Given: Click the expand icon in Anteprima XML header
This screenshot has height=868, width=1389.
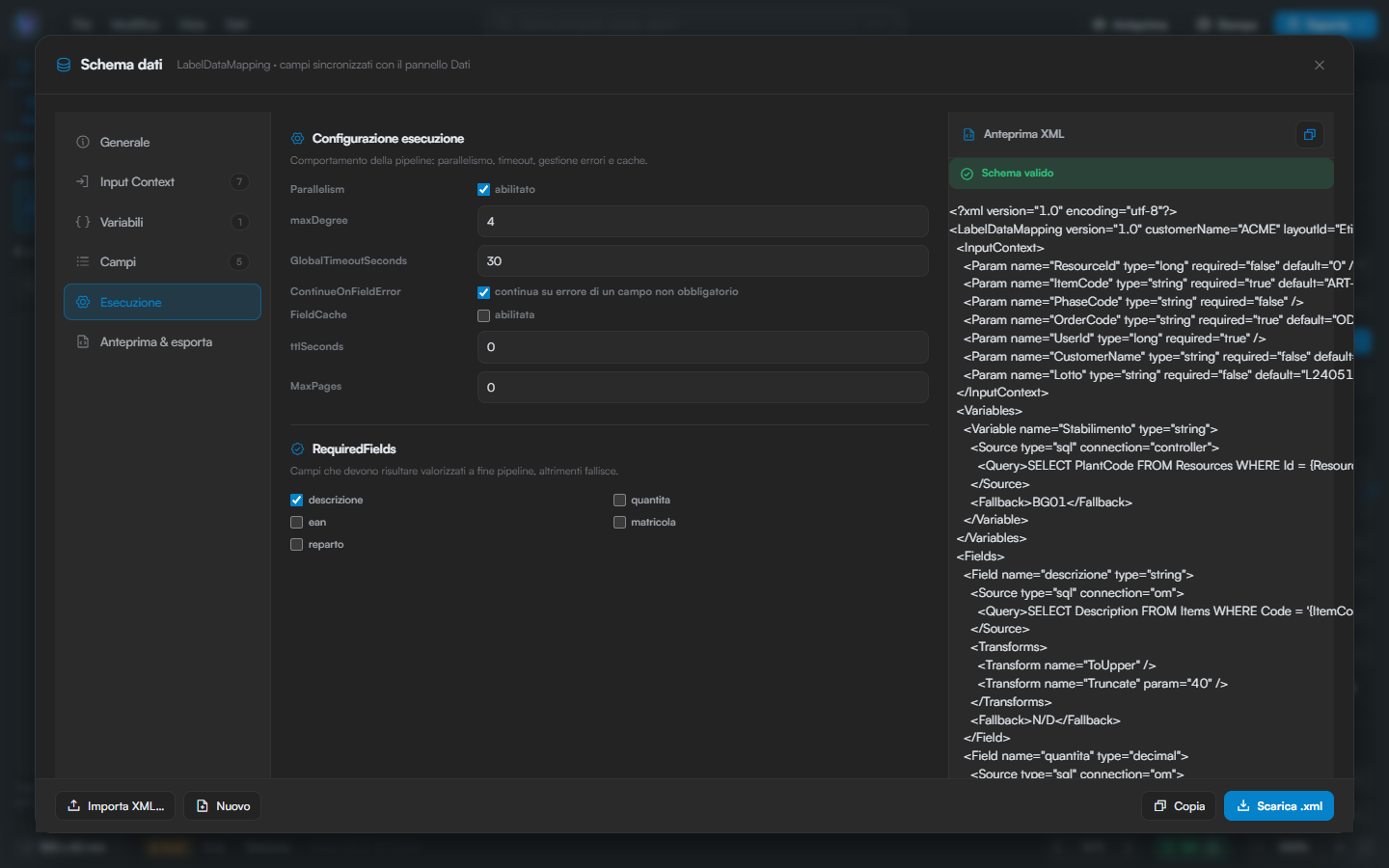Looking at the screenshot, I should coord(1310,135).
